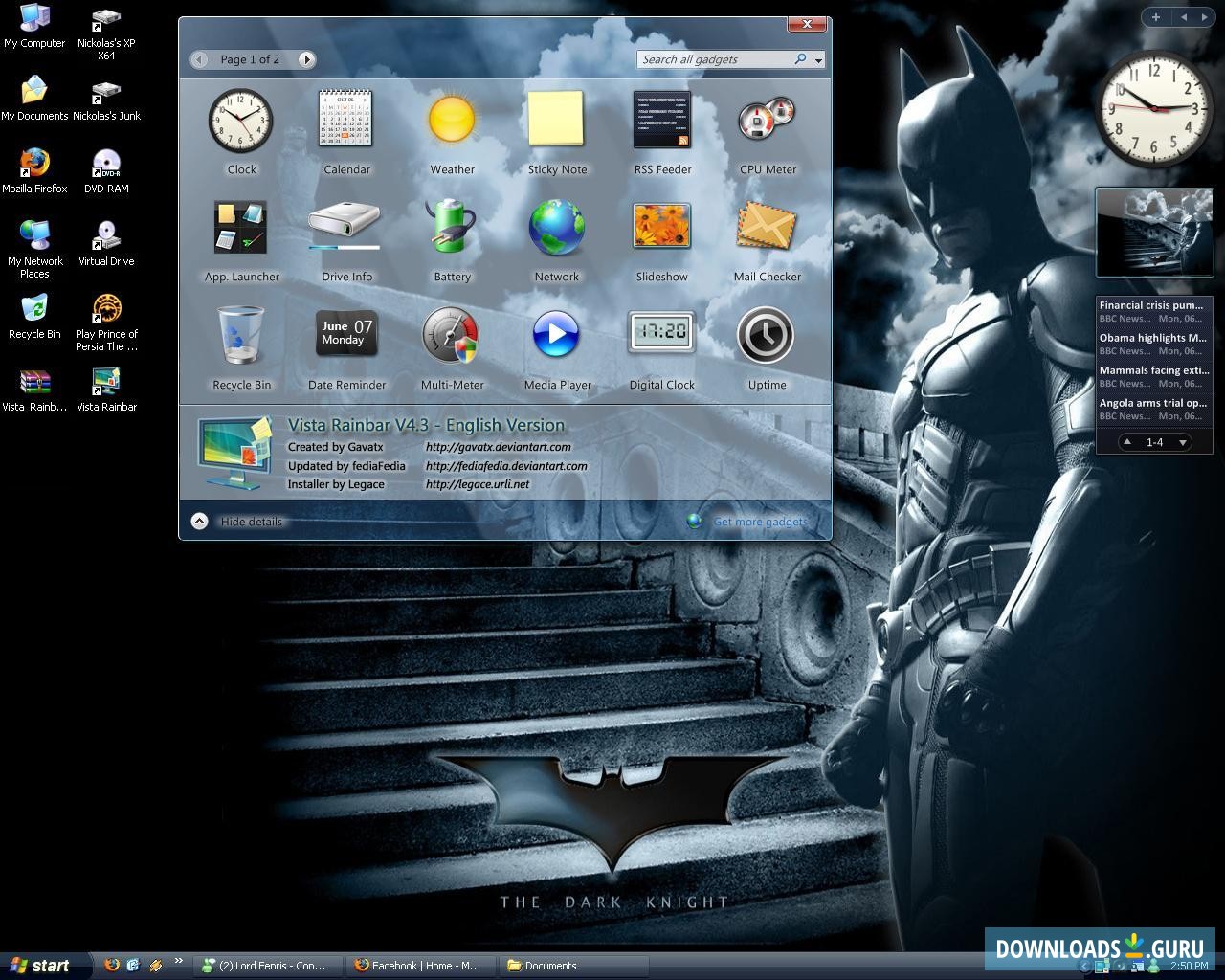The width and height of the screenshot is (1225, 980).
Task: Click the 2:50 PM taskbar clock
Action: coord(1189,967)
